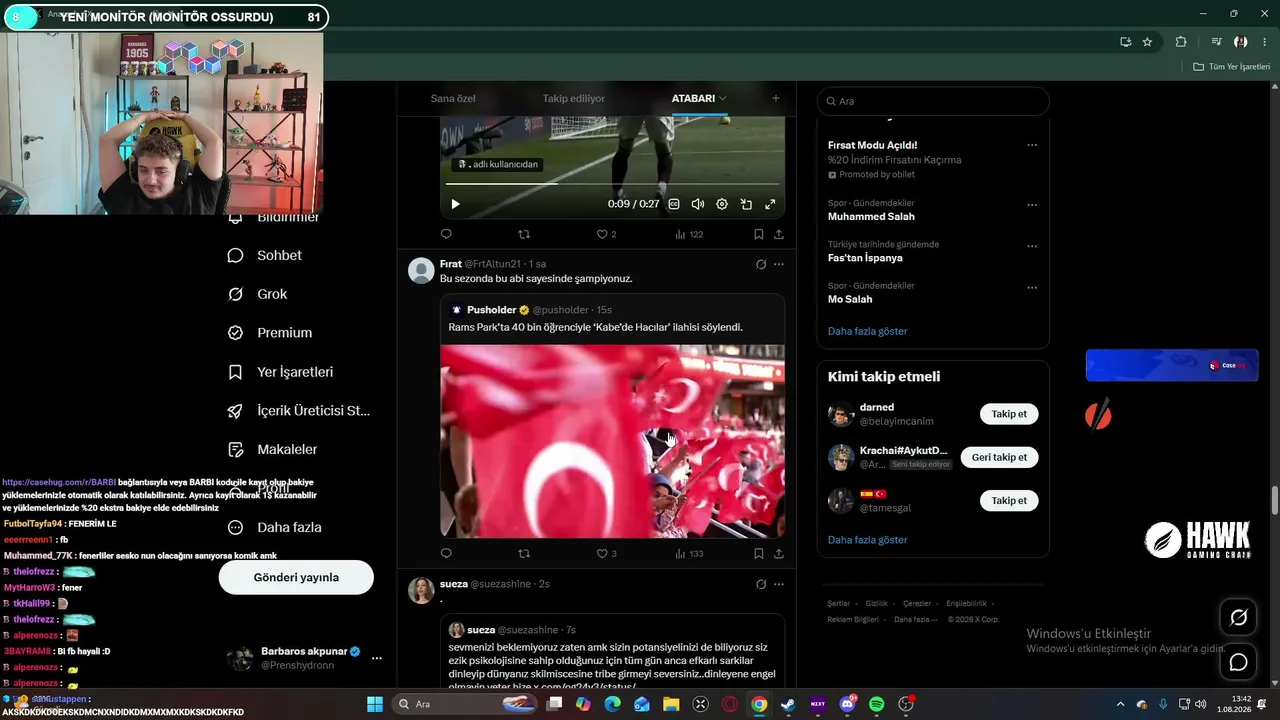
Task: Open Discord from the taskbar
Action: click(848, 704)
